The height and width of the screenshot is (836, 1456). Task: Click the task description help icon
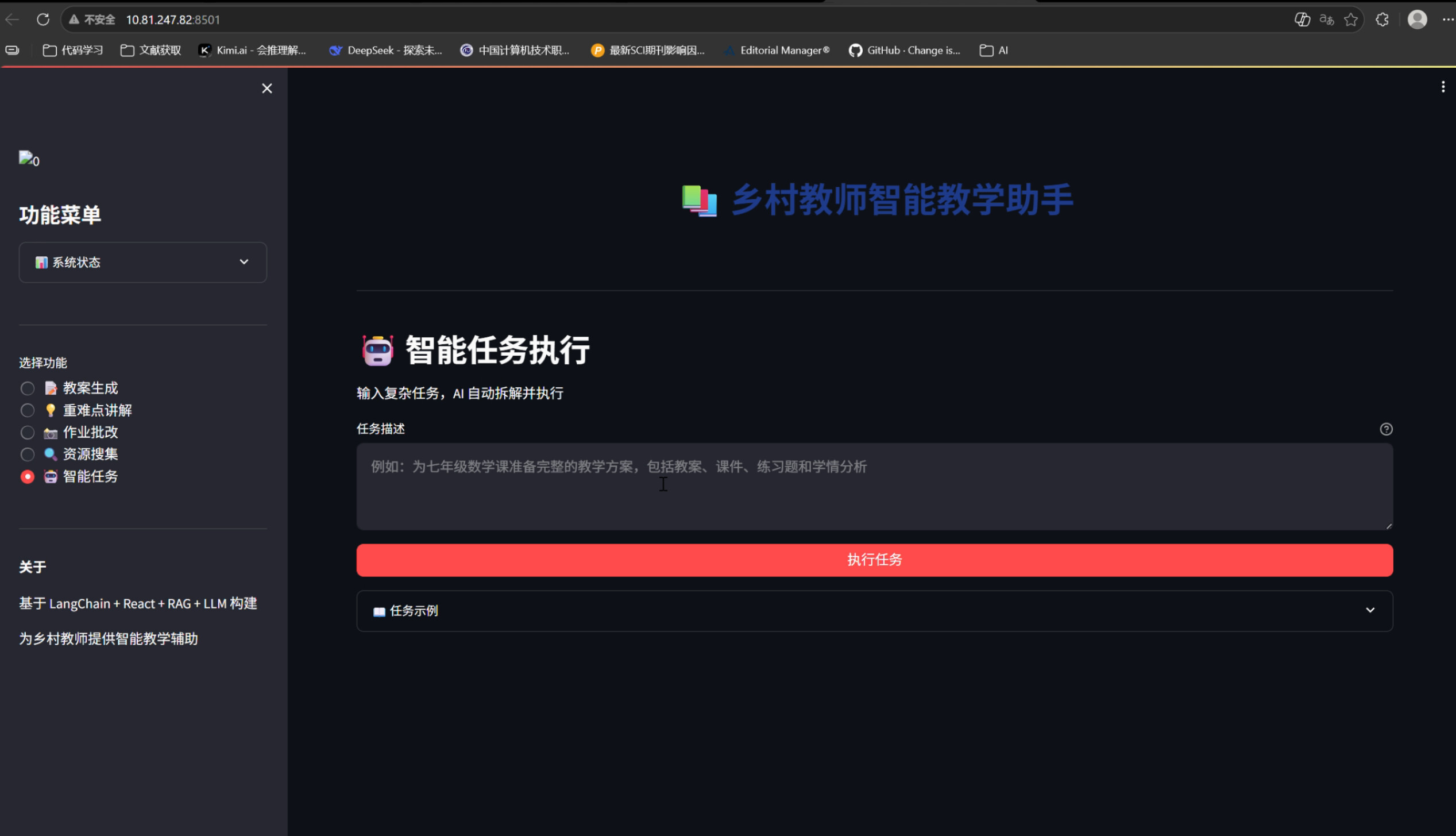(x=1385, y=429)
